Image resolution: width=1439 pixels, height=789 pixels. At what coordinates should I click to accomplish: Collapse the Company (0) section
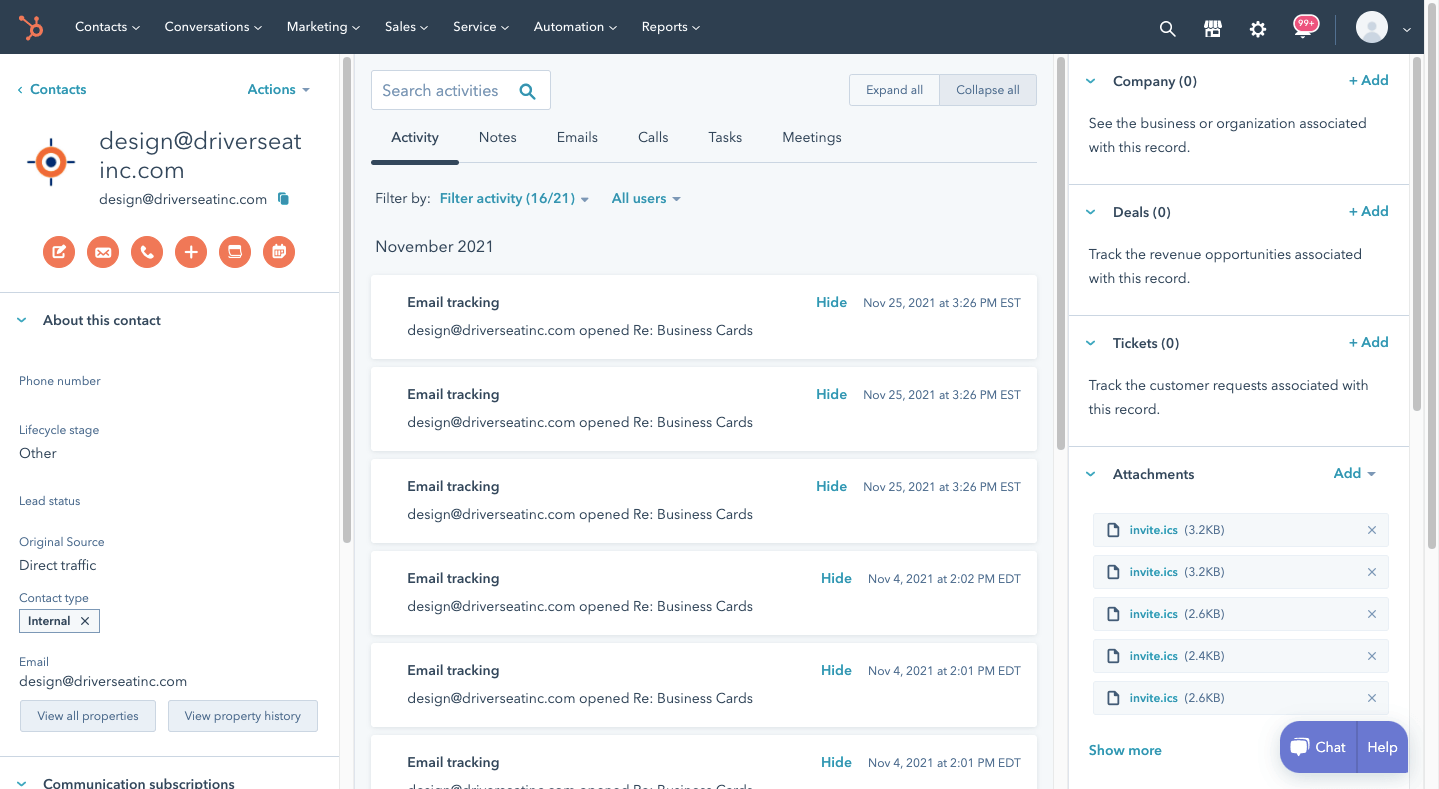[1091, 81]
